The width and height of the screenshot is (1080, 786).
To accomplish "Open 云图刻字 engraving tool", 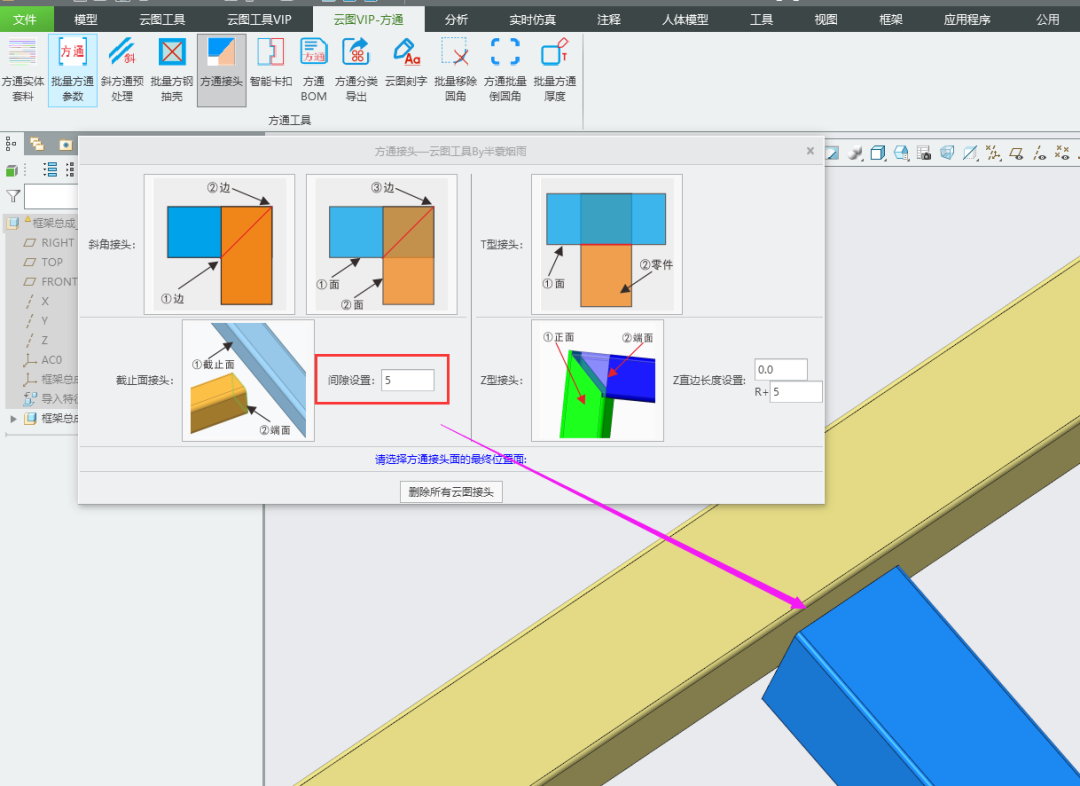I will pyautogui.click(x=406, y=63).
